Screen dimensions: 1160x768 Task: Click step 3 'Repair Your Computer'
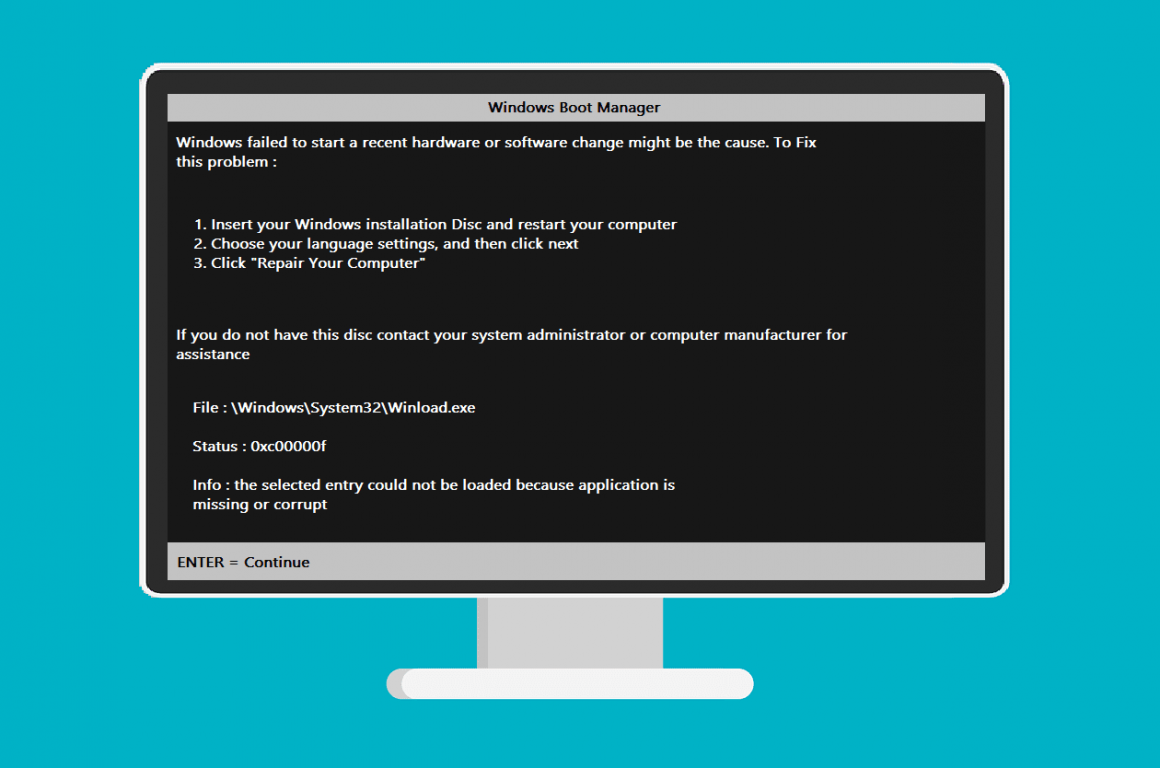tap(309, 263)
